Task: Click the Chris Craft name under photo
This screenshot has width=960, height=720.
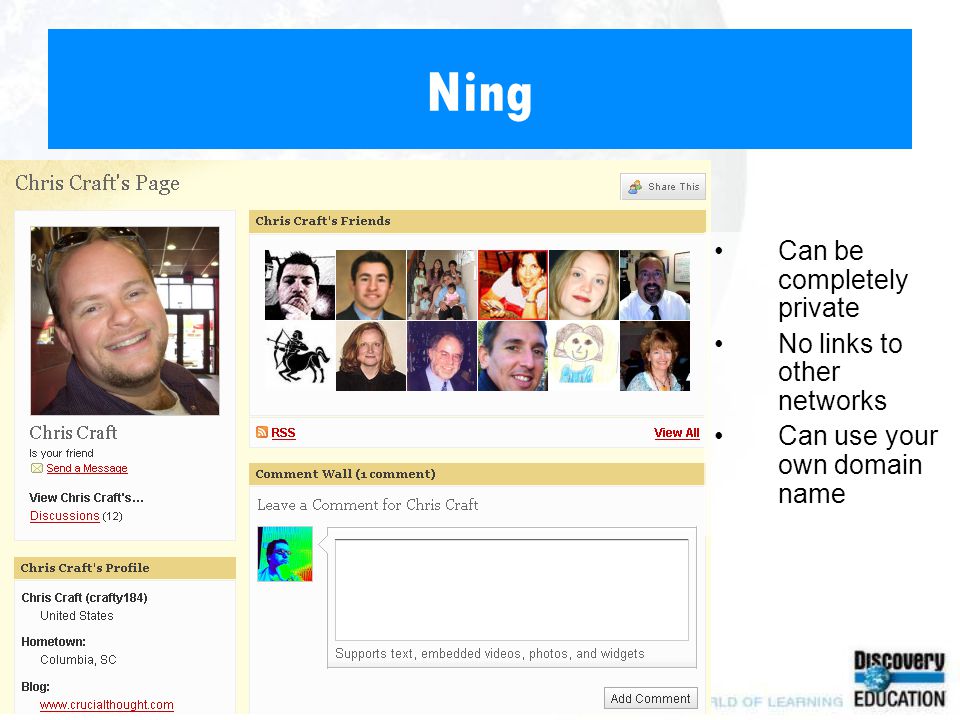Action: [73, 432]
